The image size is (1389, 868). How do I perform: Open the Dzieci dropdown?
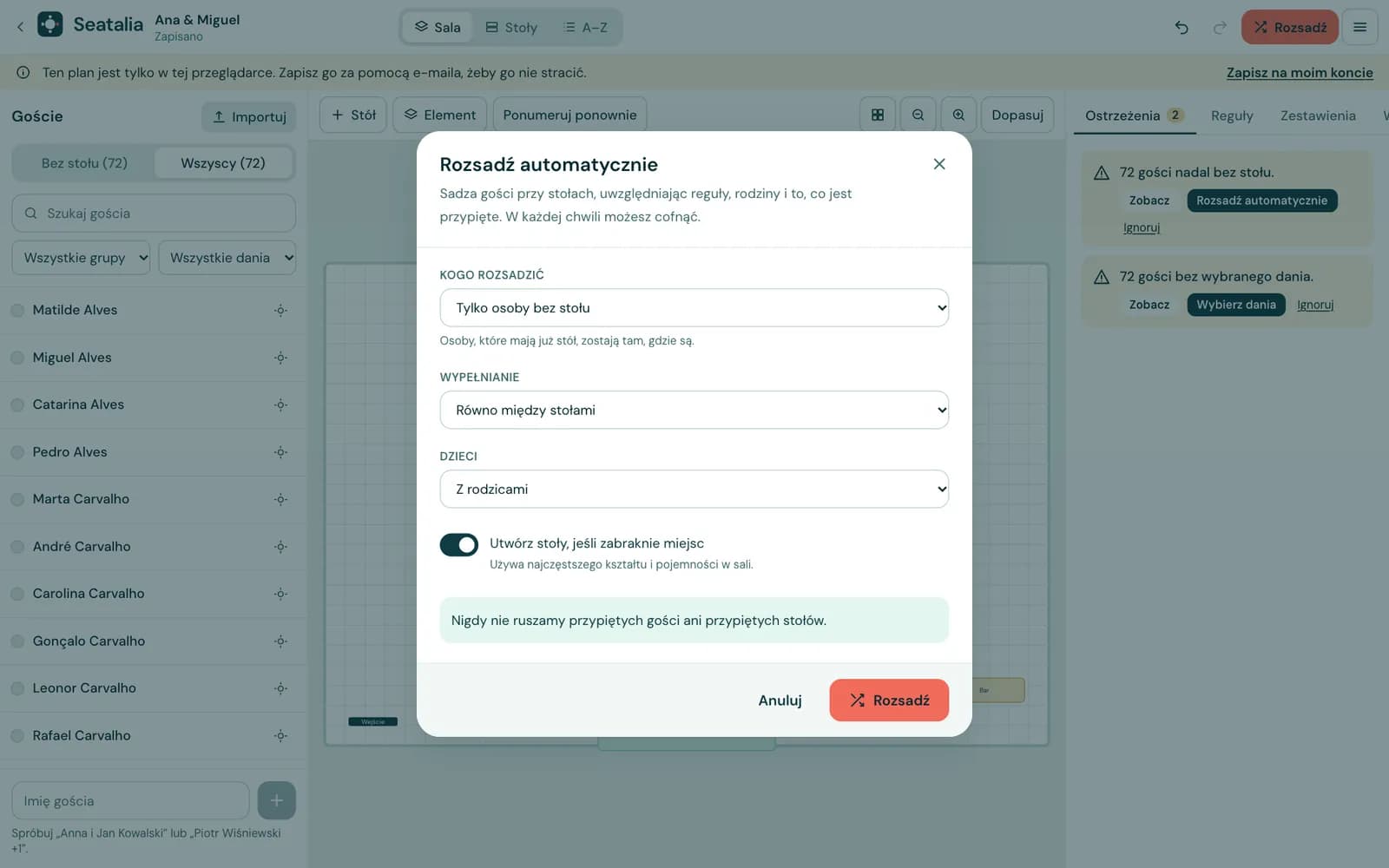(x=694, y=489)
